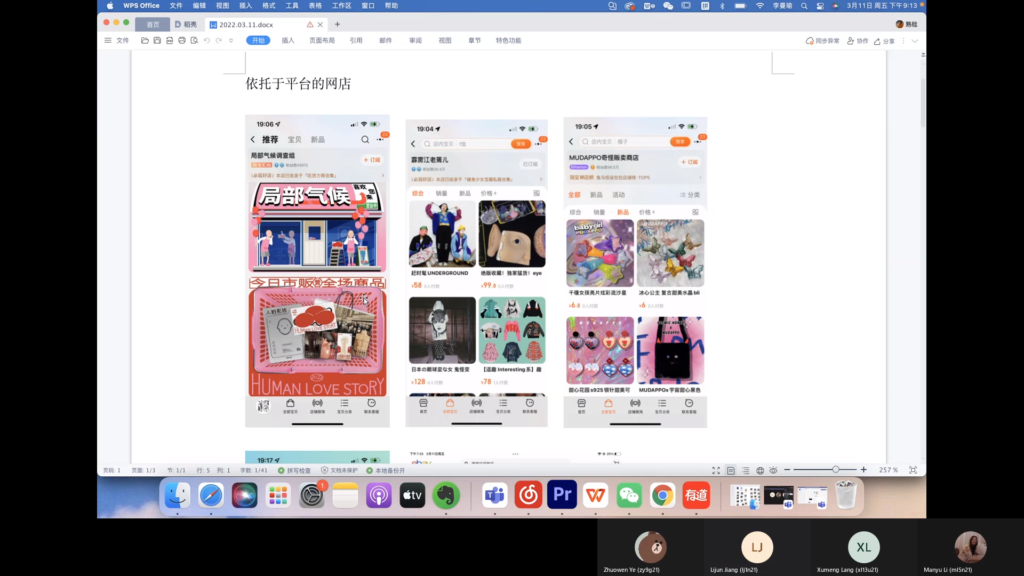Open Finder from the Dock
Image resolution: width=1024 pixels, height=576 pixels.
pyautogui.click(x=177, y=496)
